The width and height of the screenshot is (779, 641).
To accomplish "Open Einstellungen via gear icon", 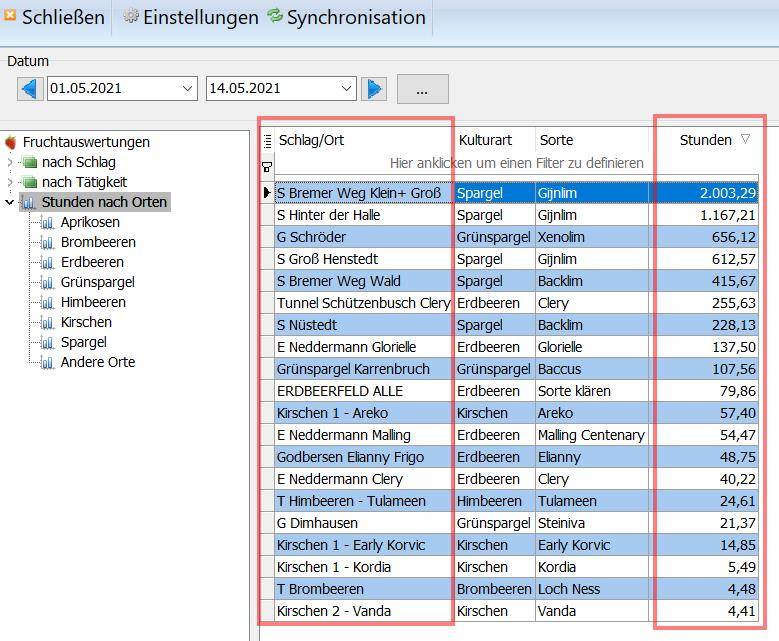I will click(x=131, y=16).
